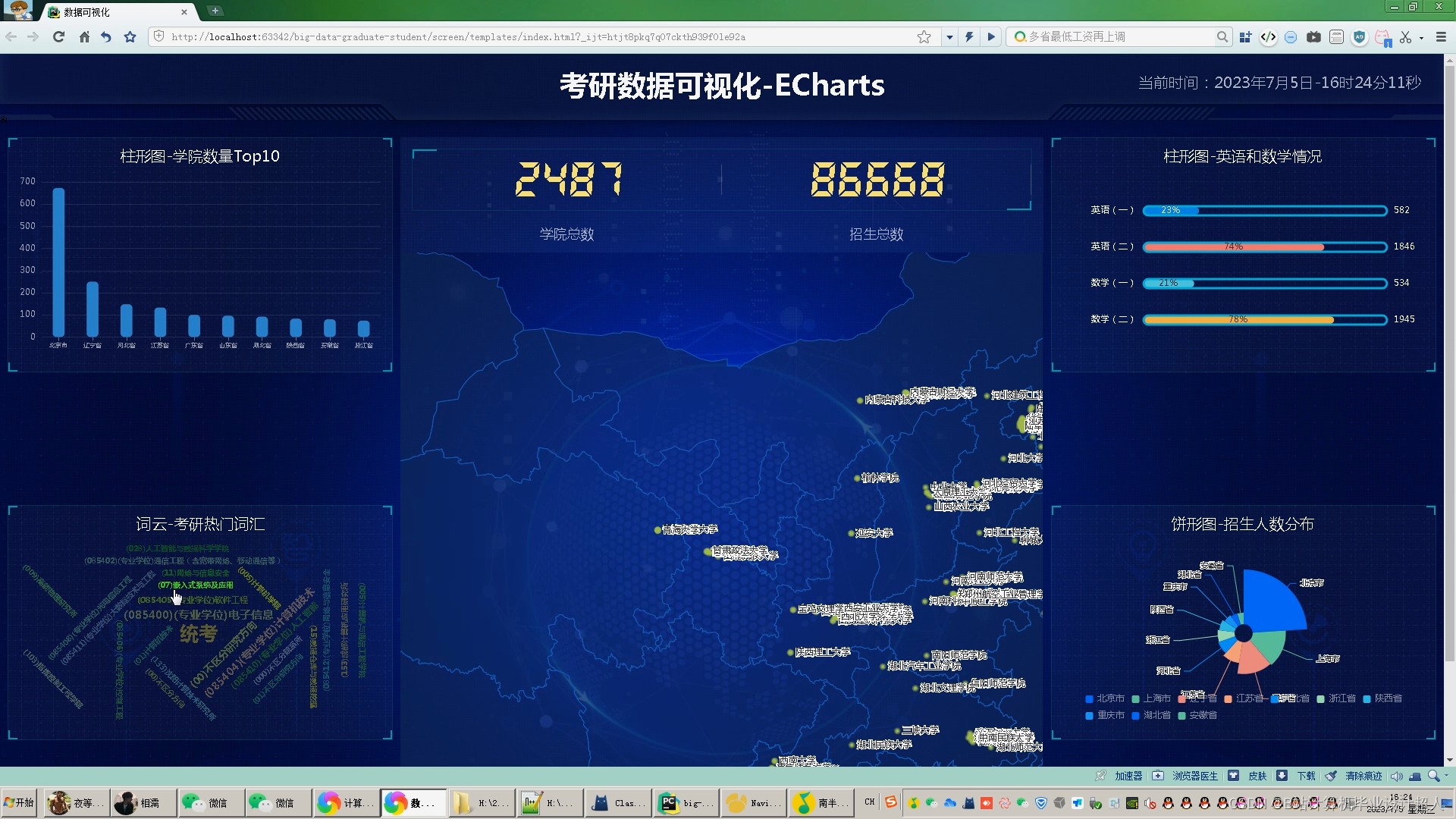Click the lightning speed-mode icon
The image size is (1456, 819).
(x=969, y=36)
